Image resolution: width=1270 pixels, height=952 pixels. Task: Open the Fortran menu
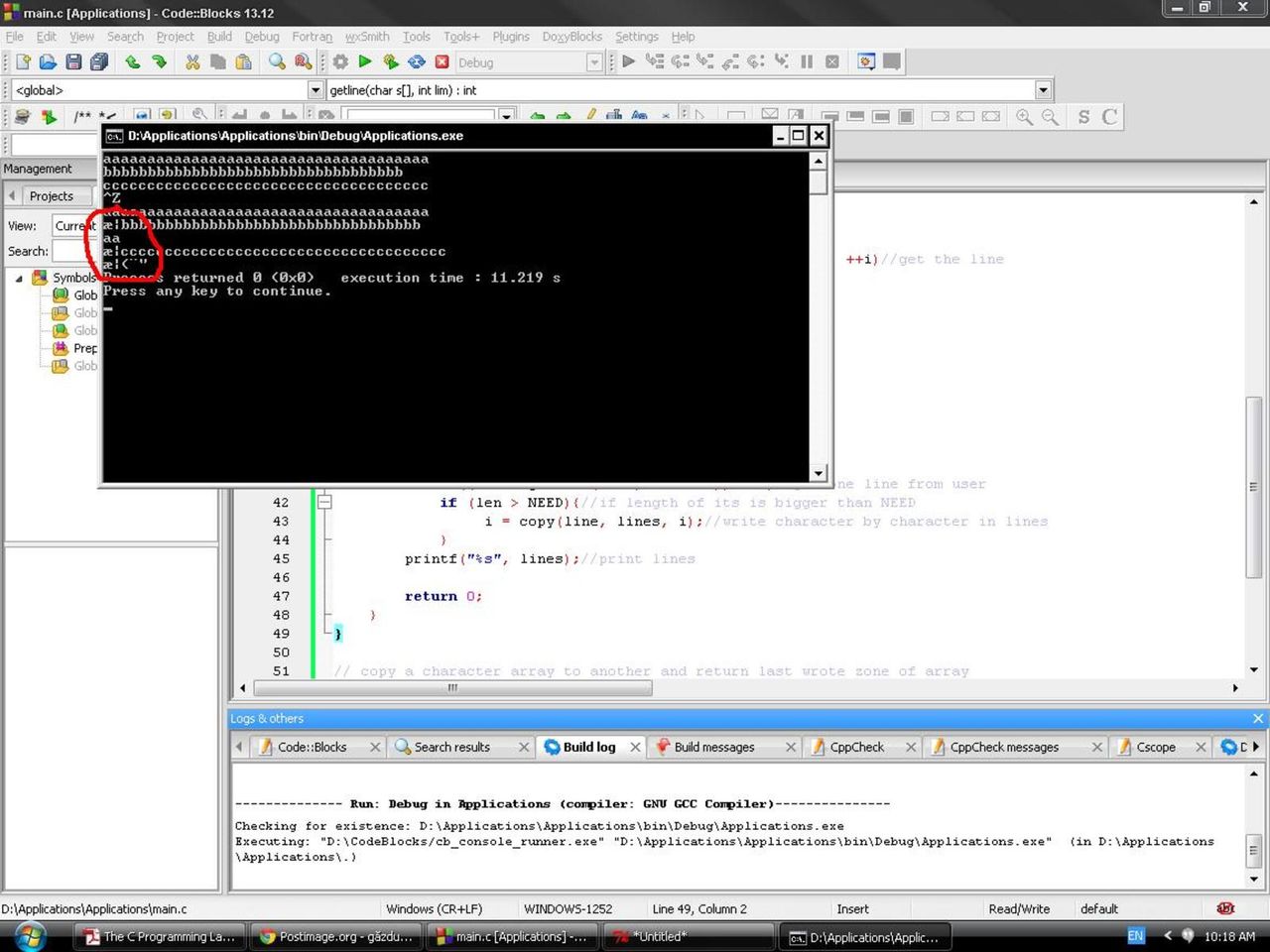(312, 37)
